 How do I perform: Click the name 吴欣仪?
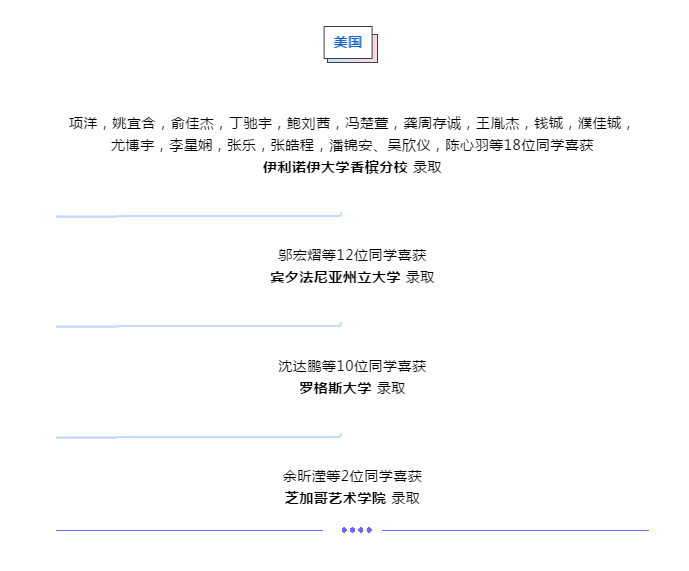pos(409,145)
